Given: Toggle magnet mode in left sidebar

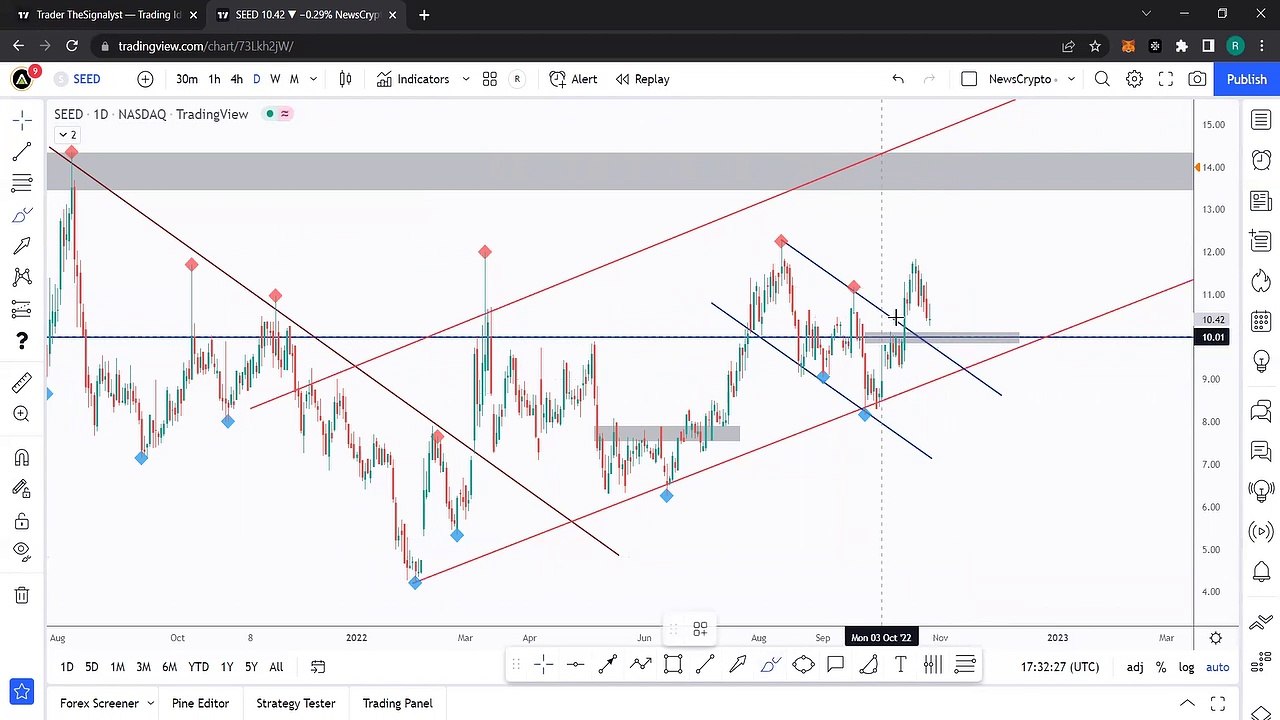Looking at the screenshot, I should point(21,458).
